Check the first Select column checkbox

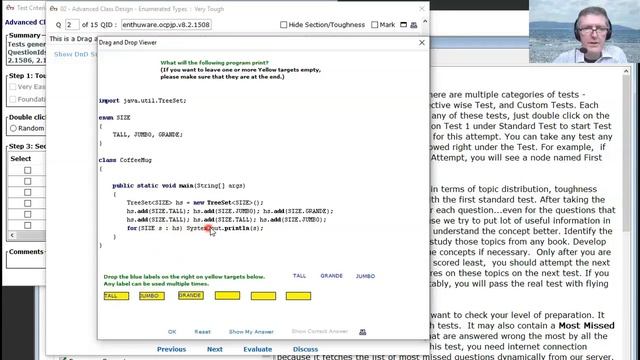27,170
